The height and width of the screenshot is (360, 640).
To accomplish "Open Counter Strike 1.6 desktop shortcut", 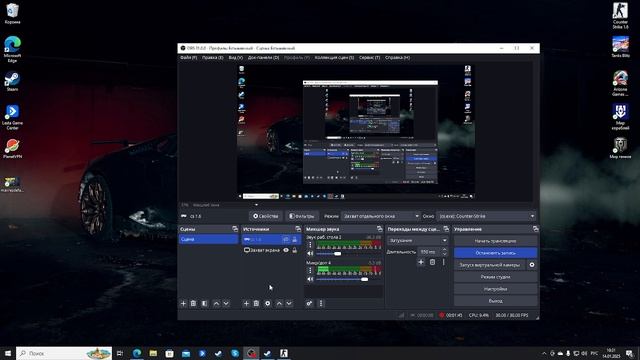I will tap(620, 15).
